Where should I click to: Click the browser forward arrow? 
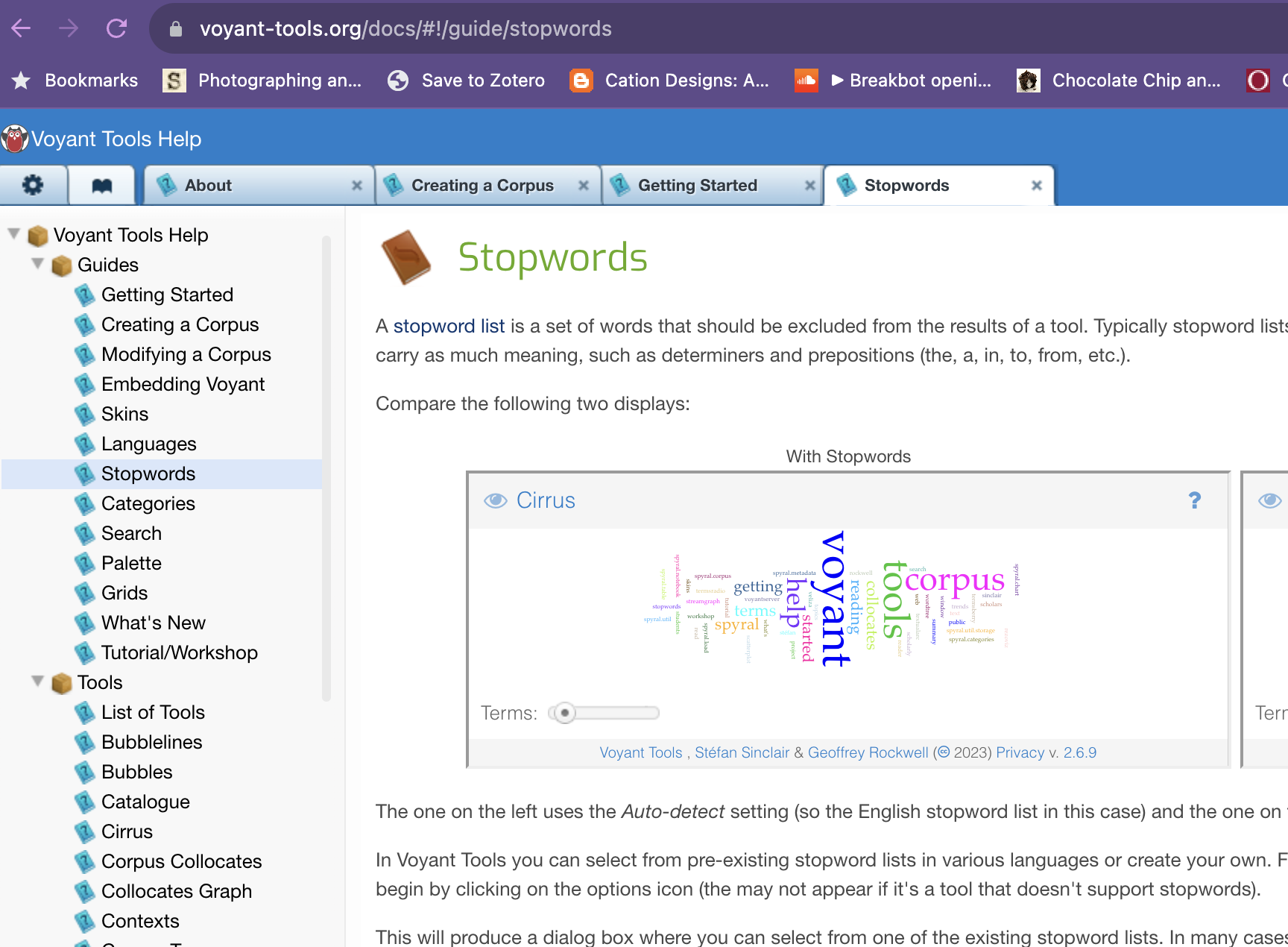click(x=69, y=28)
